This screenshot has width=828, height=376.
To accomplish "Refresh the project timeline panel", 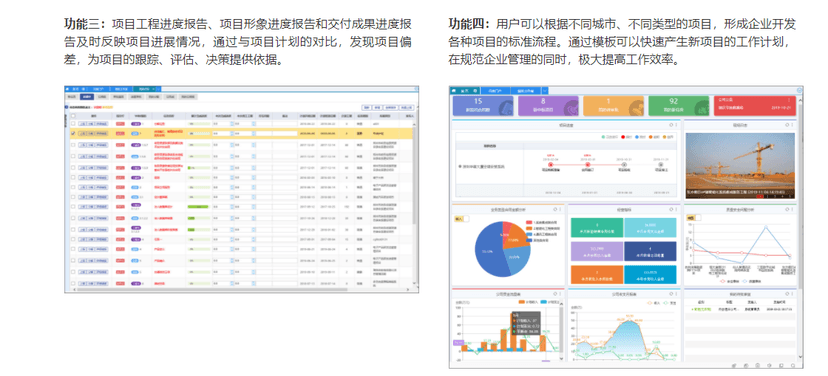I will point(671,125).
